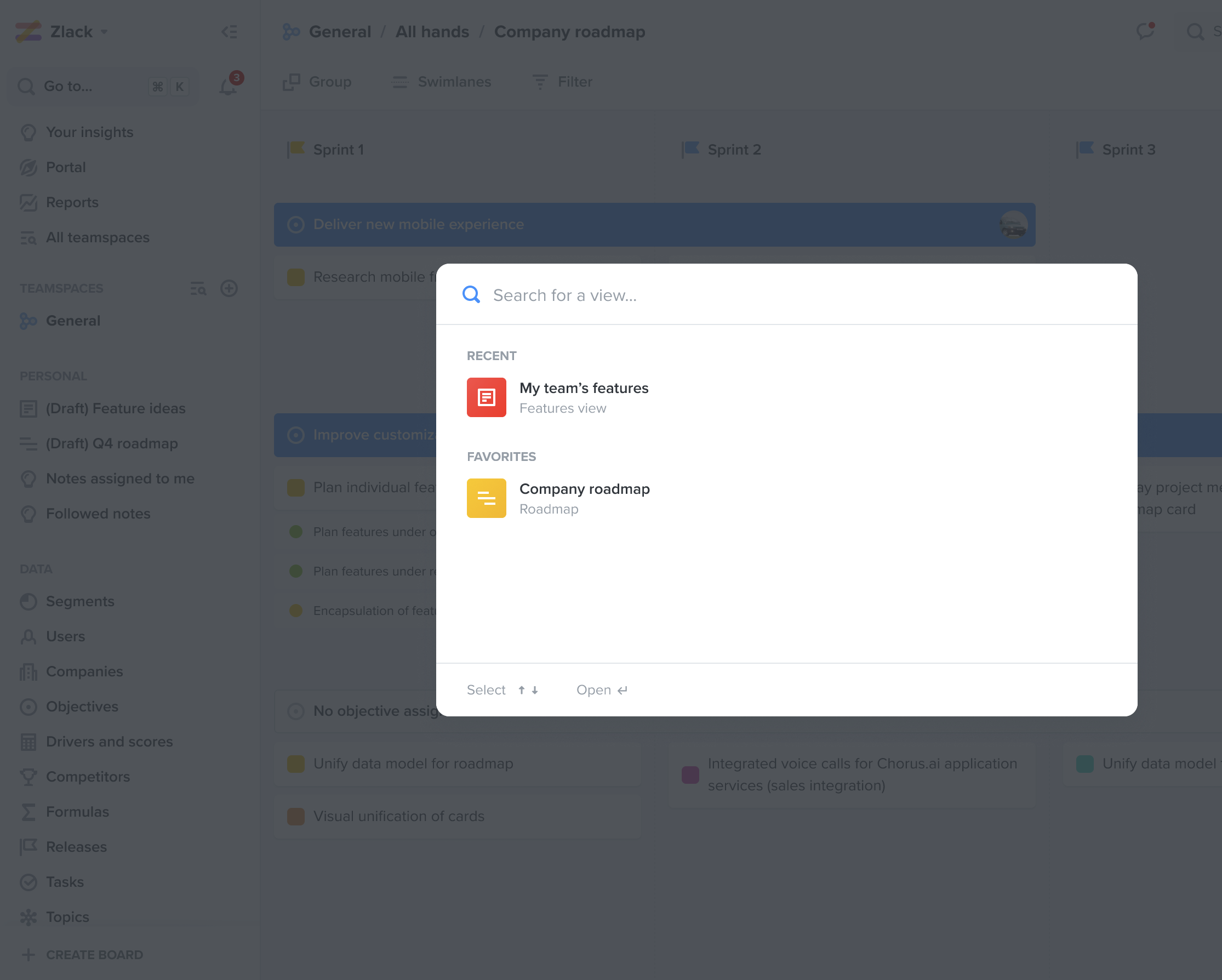Open Segments under Data

pyautogui.click(x=80, y=601)
